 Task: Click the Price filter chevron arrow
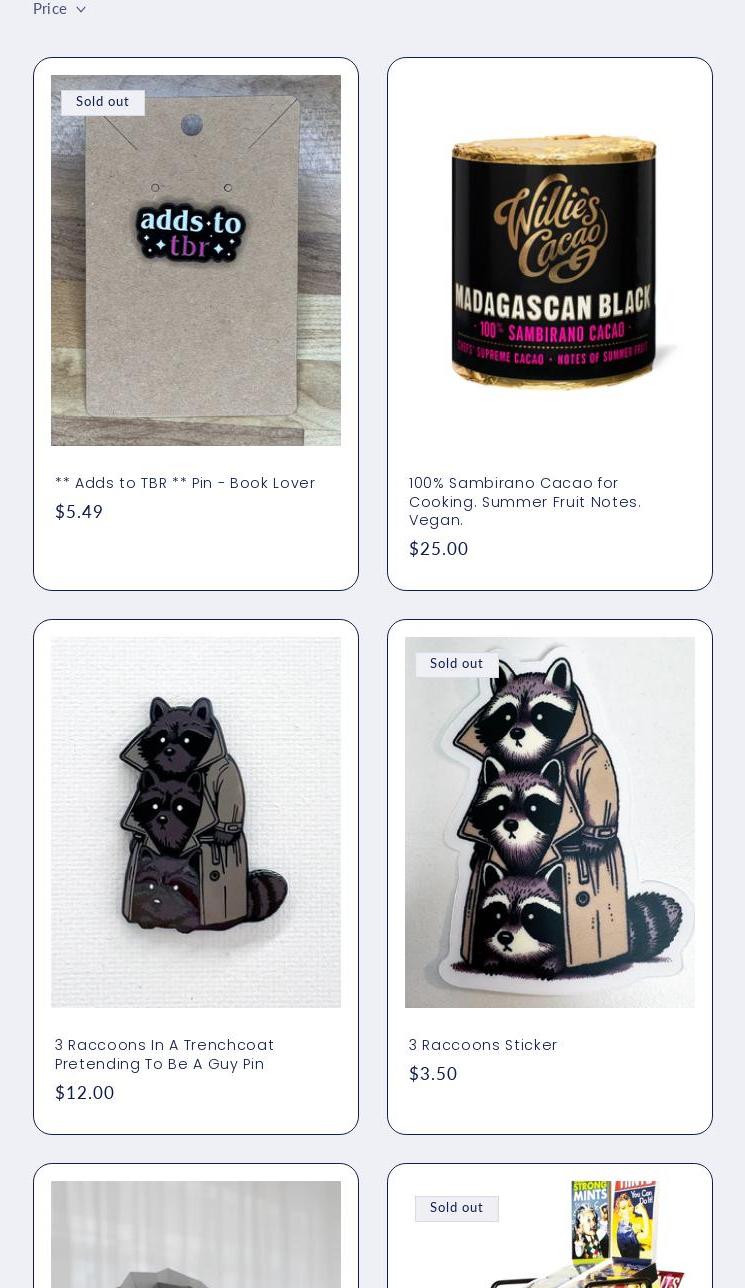click(81, 10)
